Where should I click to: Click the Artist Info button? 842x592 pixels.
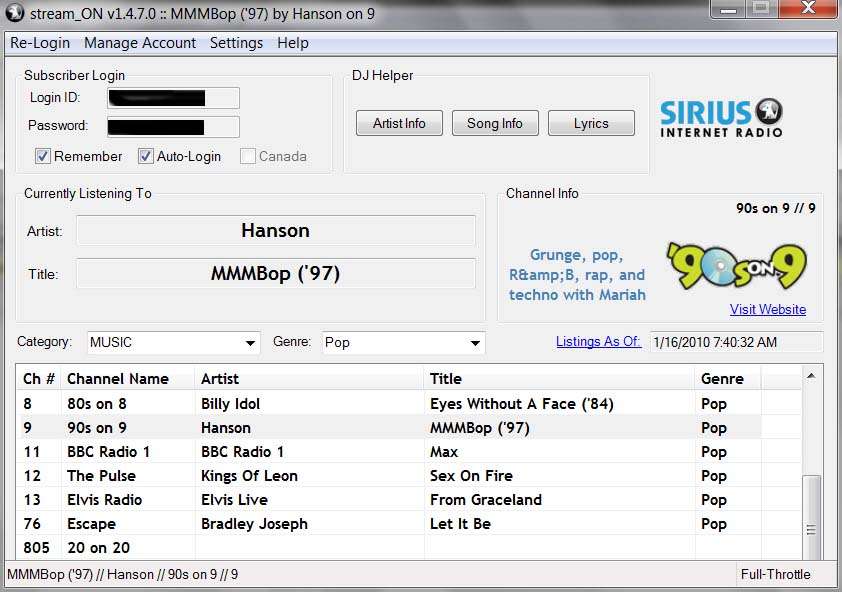[x=399, y=123]
